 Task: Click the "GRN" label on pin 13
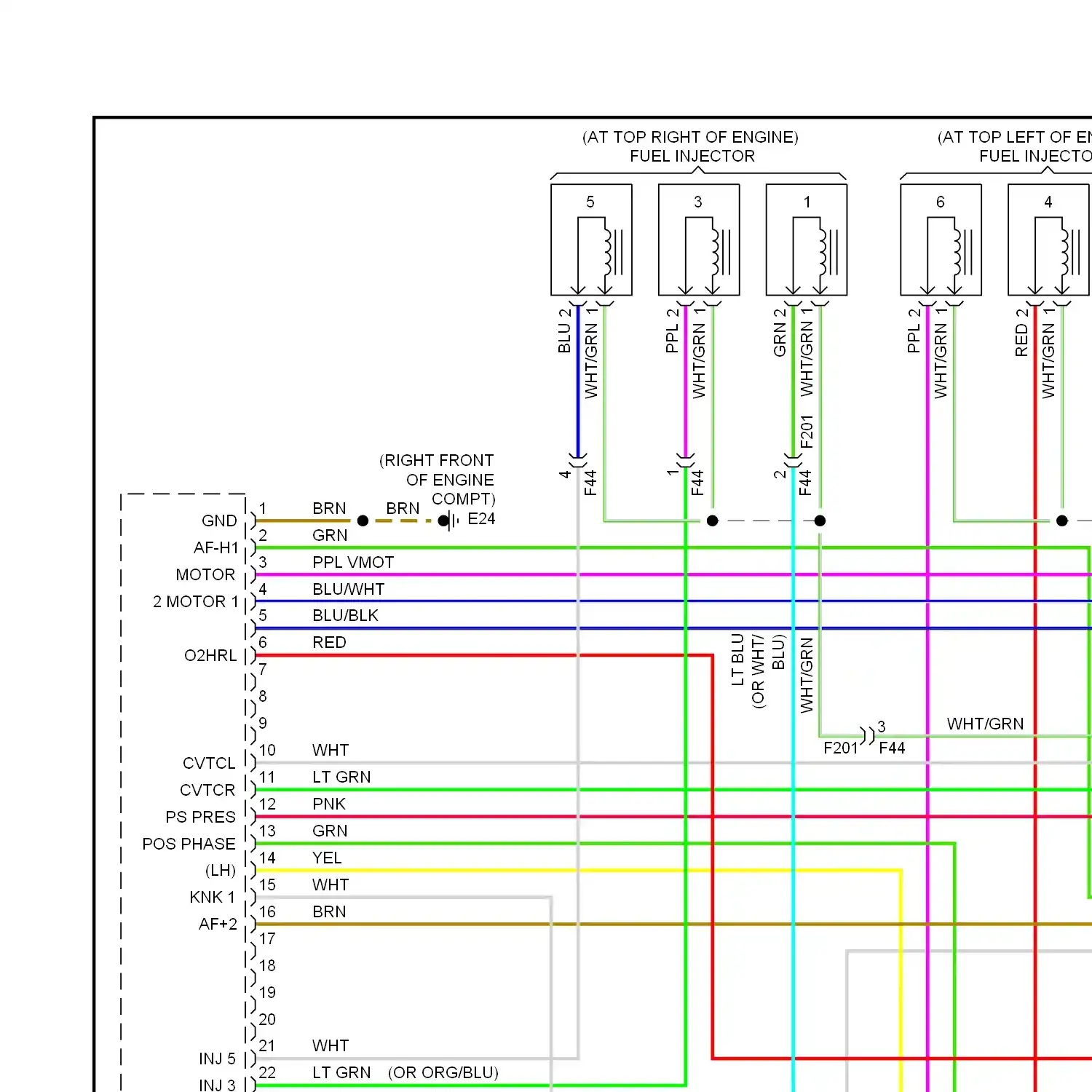pyautogui.click(x=330, y=831)
